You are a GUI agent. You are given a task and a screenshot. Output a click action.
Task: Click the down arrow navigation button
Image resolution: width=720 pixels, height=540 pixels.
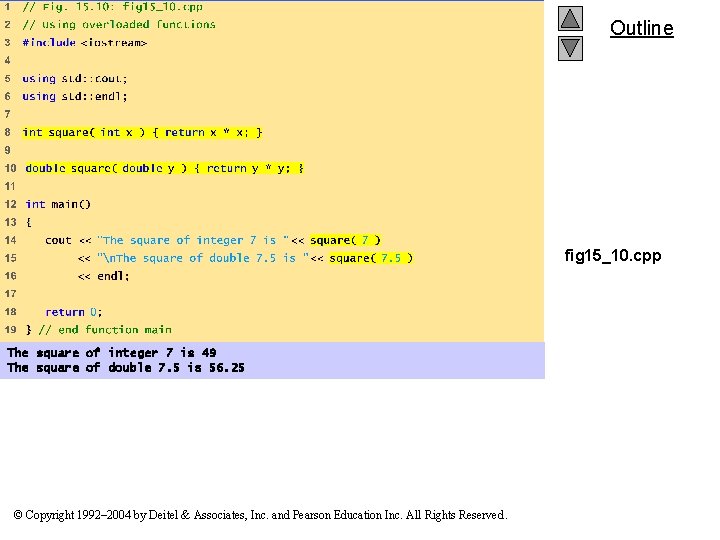click(x=570, y=49)
